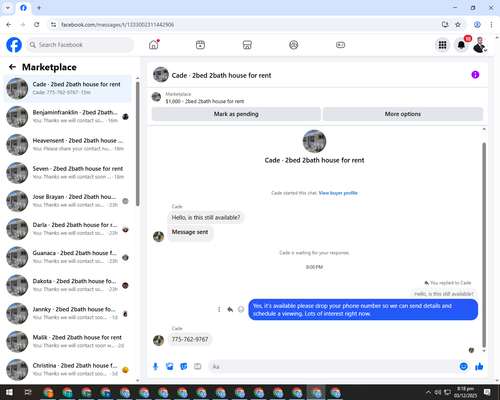React to the blue message with the smiley icon
This screenshot has width=500, height=400.
[x=241, y=309]
